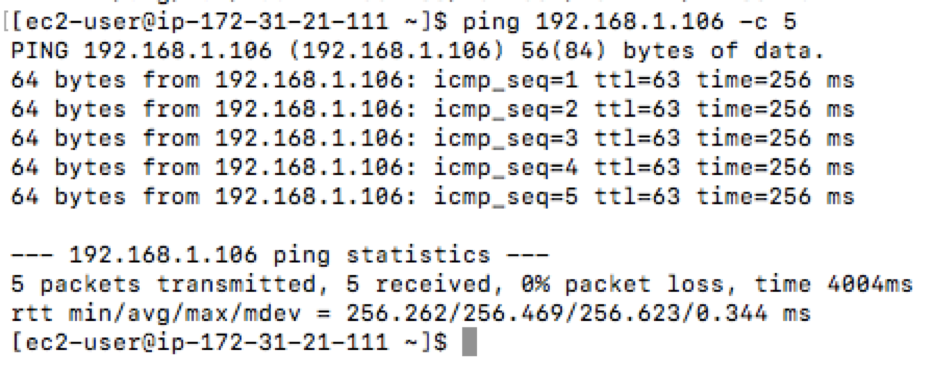Click the icmp_seq=3 reply line
The height and width of the screenshot is (373, 933).
coord(433,139)
